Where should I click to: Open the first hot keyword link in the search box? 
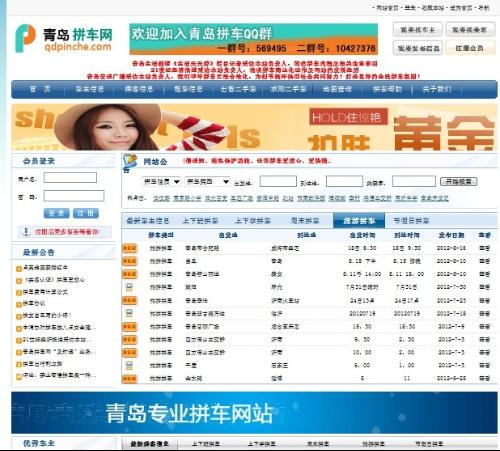pos(161,198)
